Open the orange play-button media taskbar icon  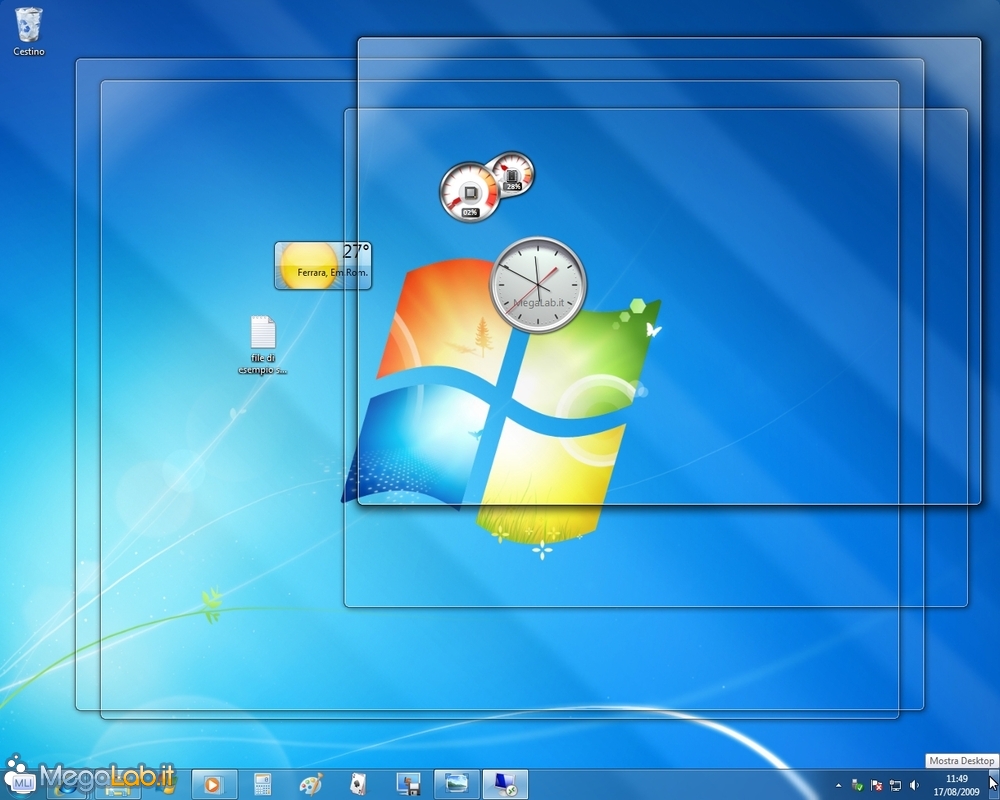coord(214,784)
